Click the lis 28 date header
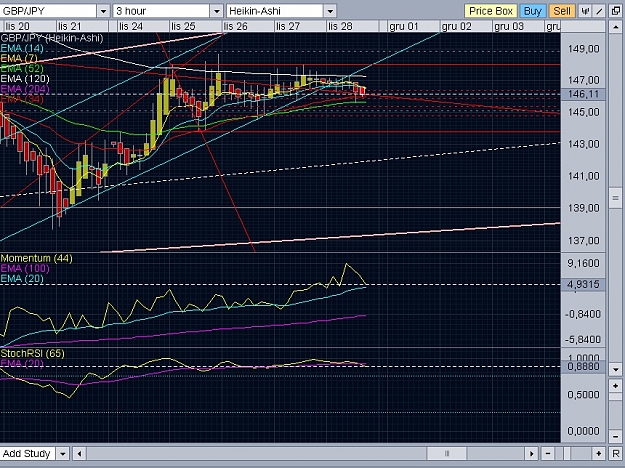Image resolution: width=625 pixels, height=468 pixels. pyautogui.click(x=340, y=26)
